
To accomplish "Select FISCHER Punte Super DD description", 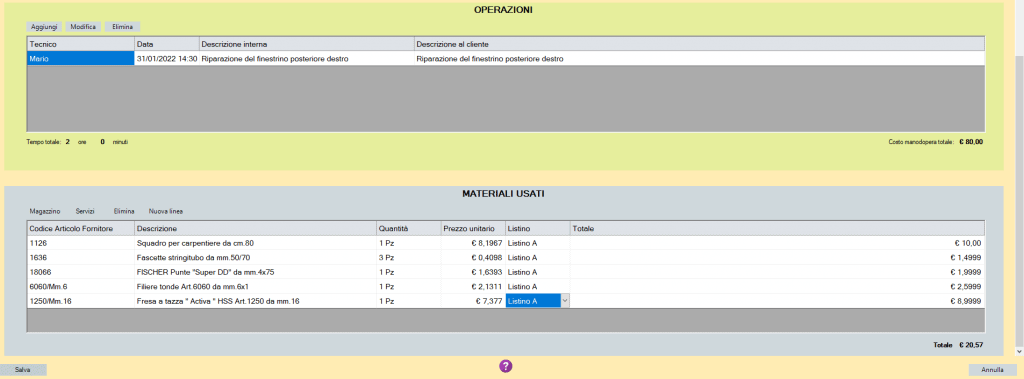I will point(255,272).
